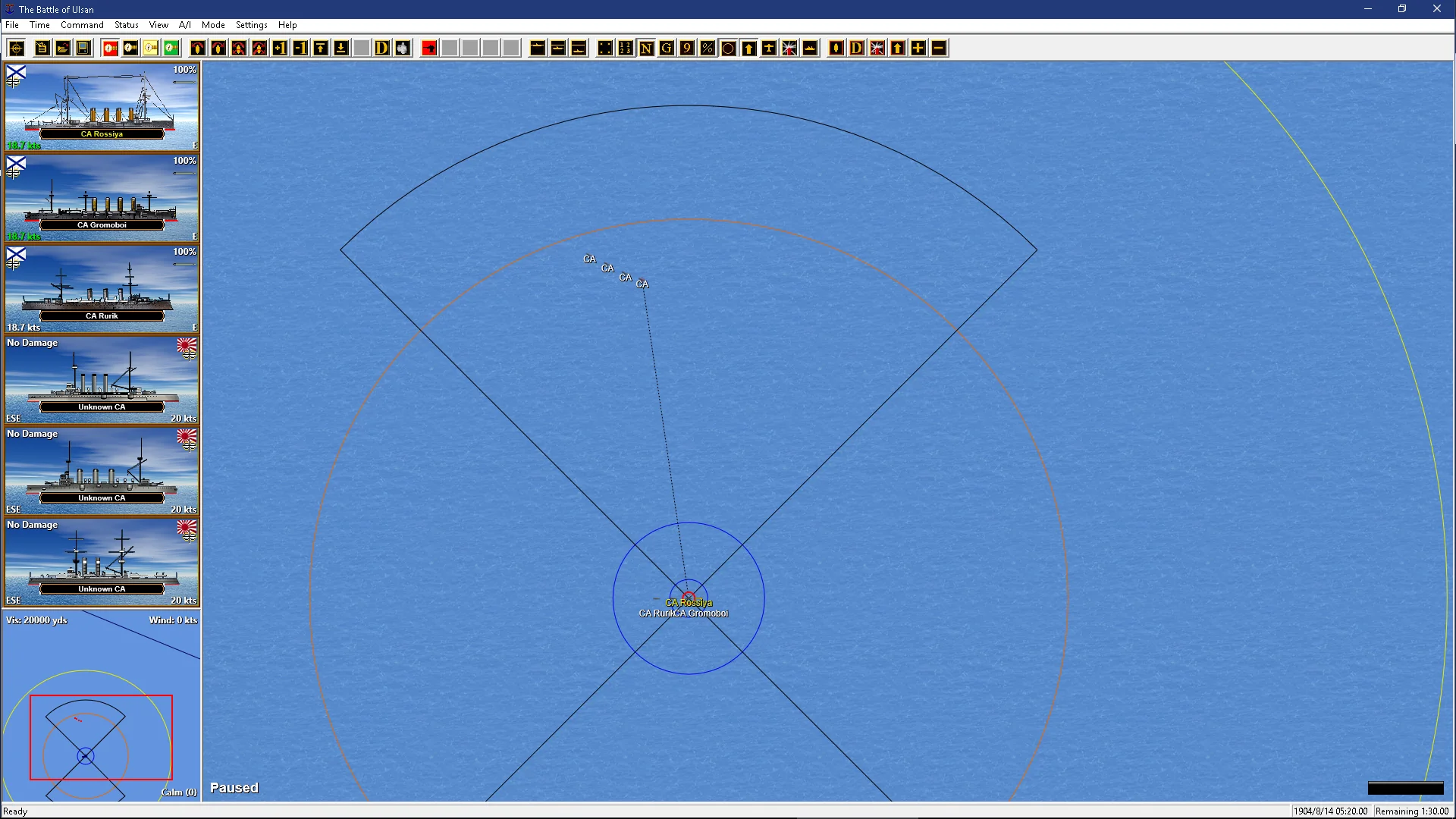
Task: Click the red gun turret fire icon
Action: [x=429, y=49]
